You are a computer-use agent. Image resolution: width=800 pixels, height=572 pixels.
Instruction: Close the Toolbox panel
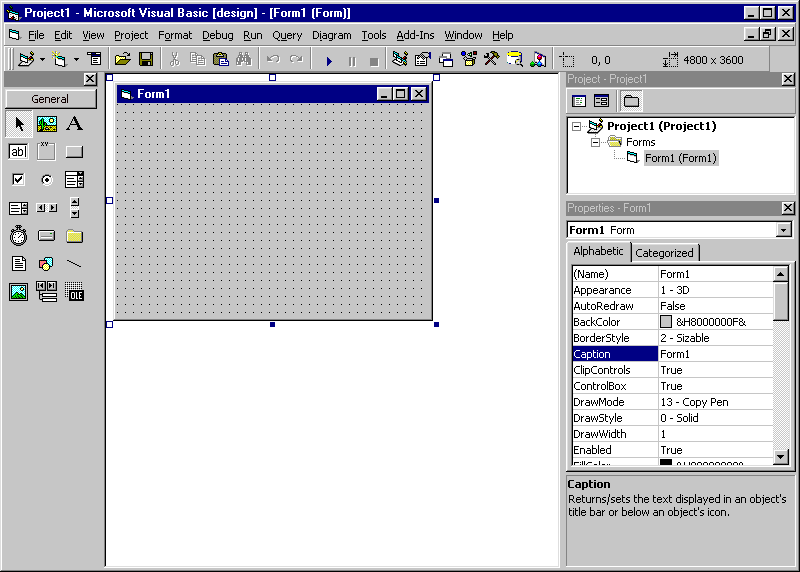(90, 79)
